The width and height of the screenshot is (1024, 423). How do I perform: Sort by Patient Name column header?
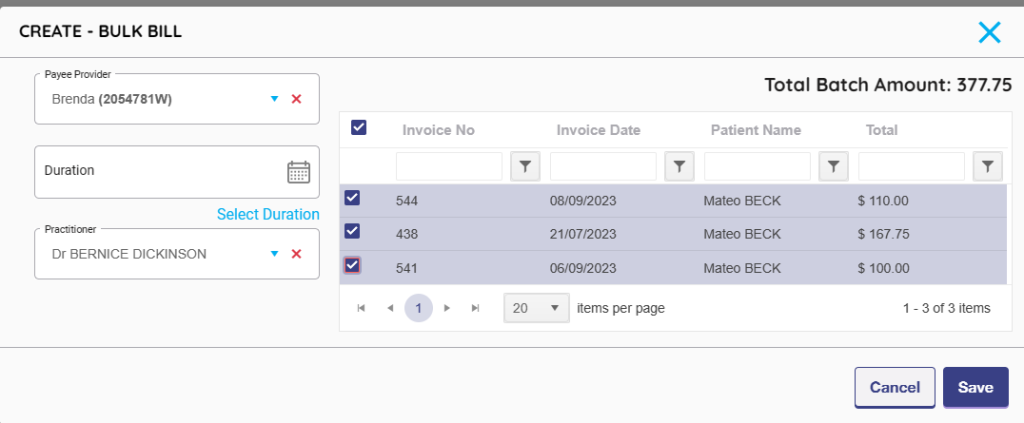tap(755, 130)
